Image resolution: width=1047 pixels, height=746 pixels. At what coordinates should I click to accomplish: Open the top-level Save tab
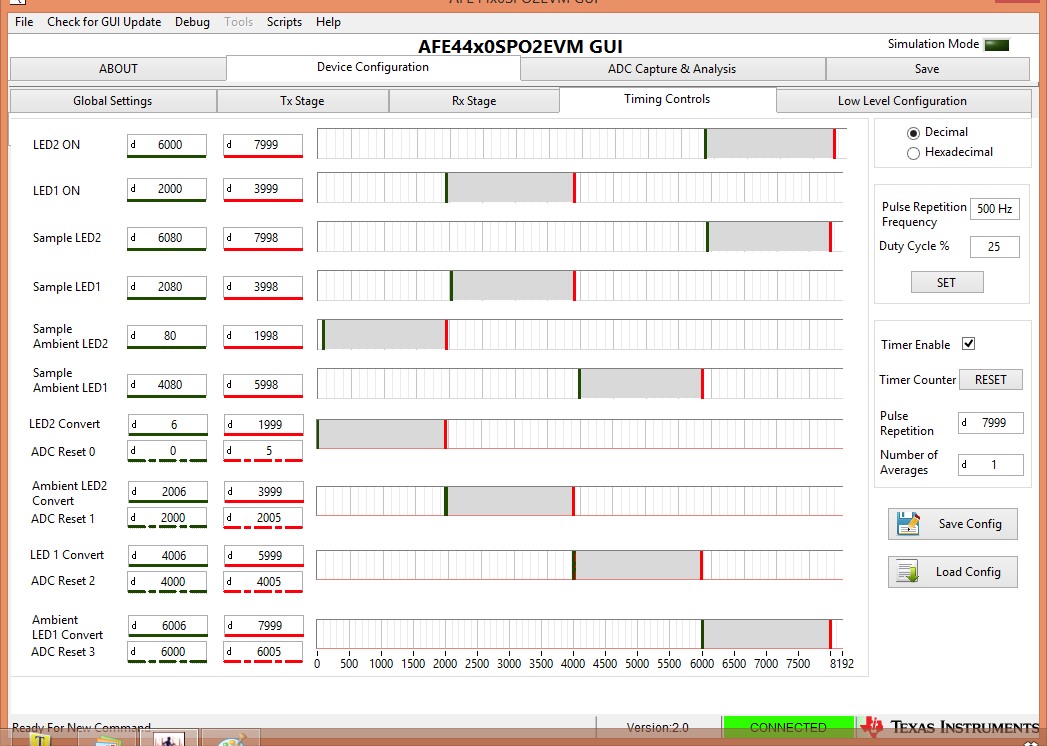coord(927,69)
